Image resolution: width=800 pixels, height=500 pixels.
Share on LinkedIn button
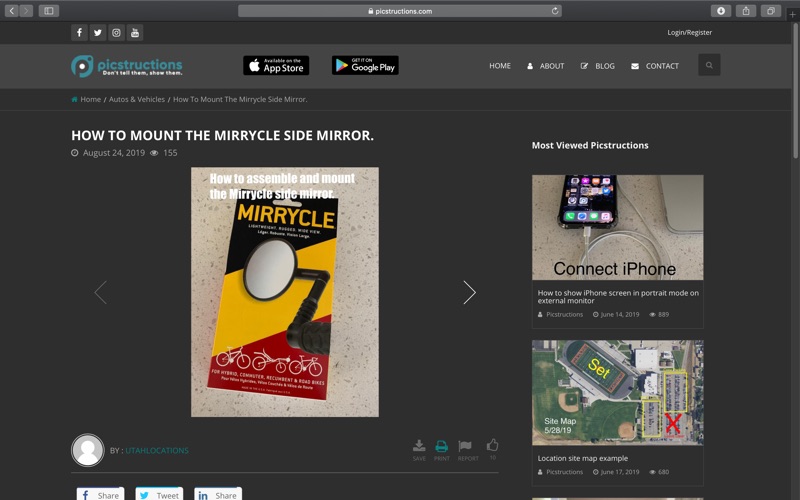click(x=218, y=495)
